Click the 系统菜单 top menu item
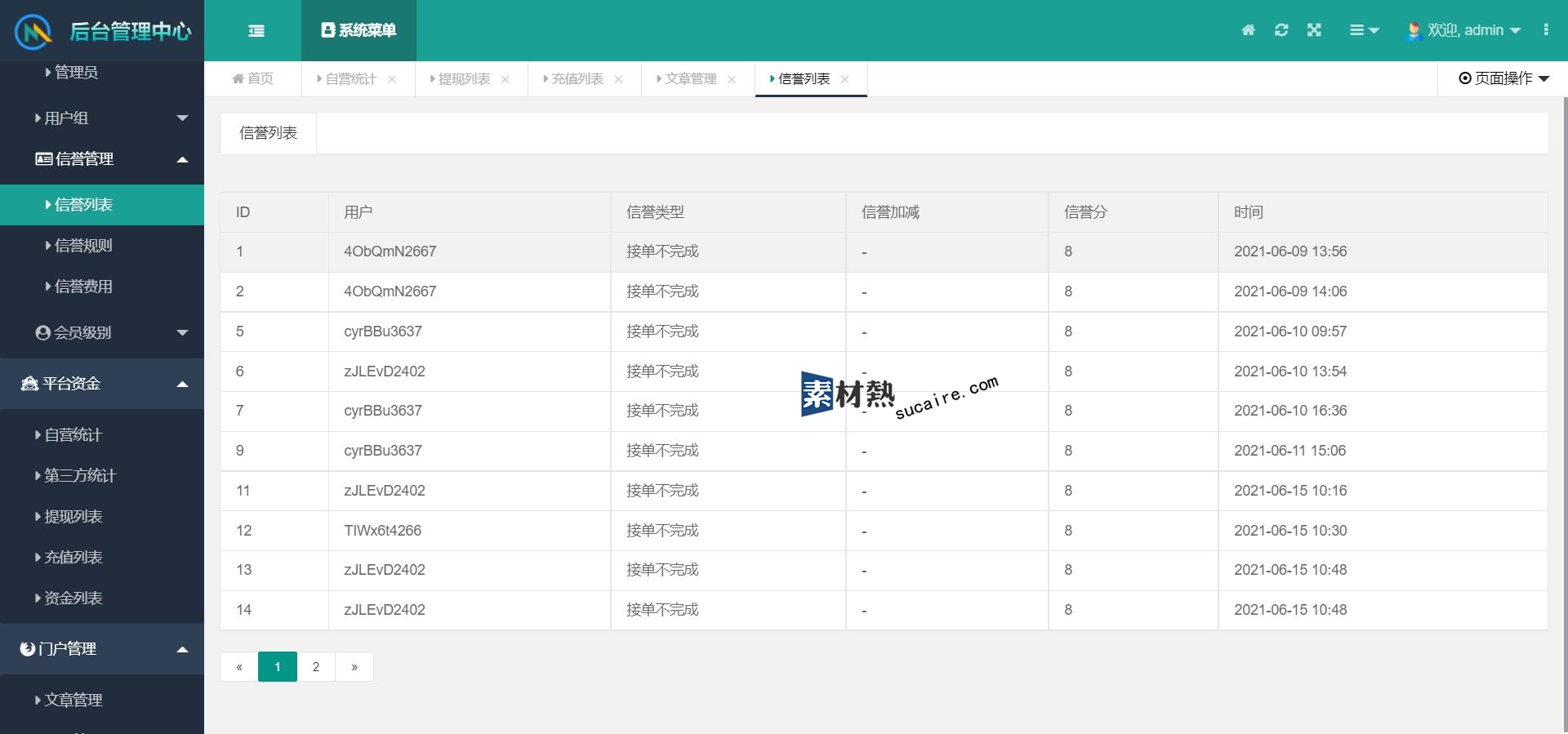Viewport: 1568px width, 734px height. 359,30
